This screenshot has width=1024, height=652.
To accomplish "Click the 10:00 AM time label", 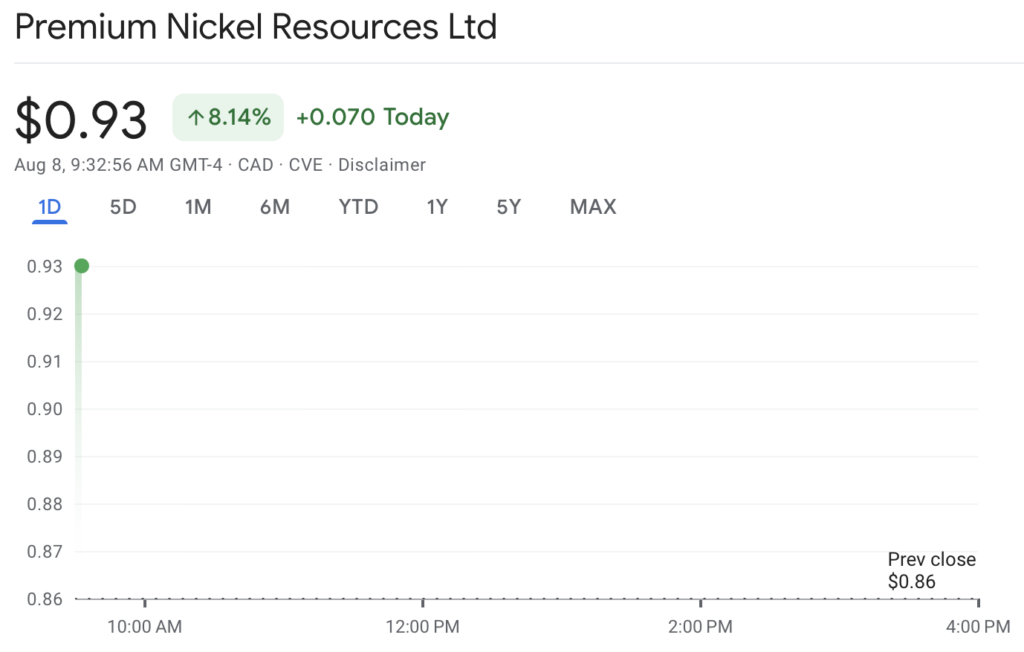I will (x=144, y=627).
